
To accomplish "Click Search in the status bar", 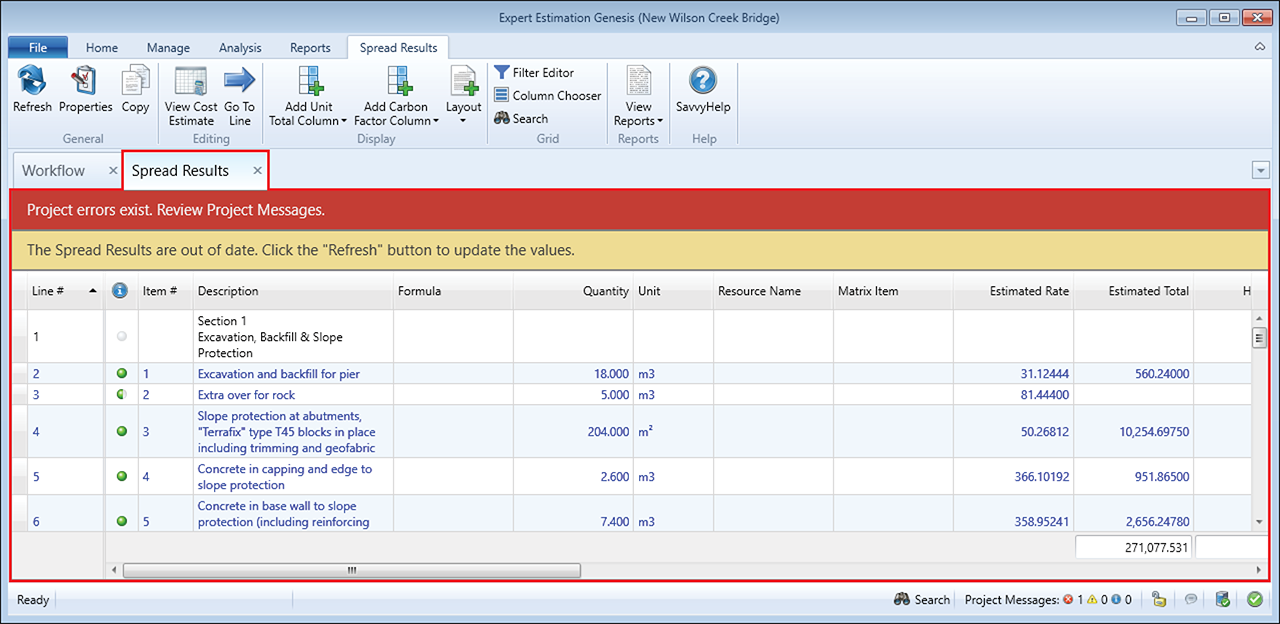I will 922,600.
